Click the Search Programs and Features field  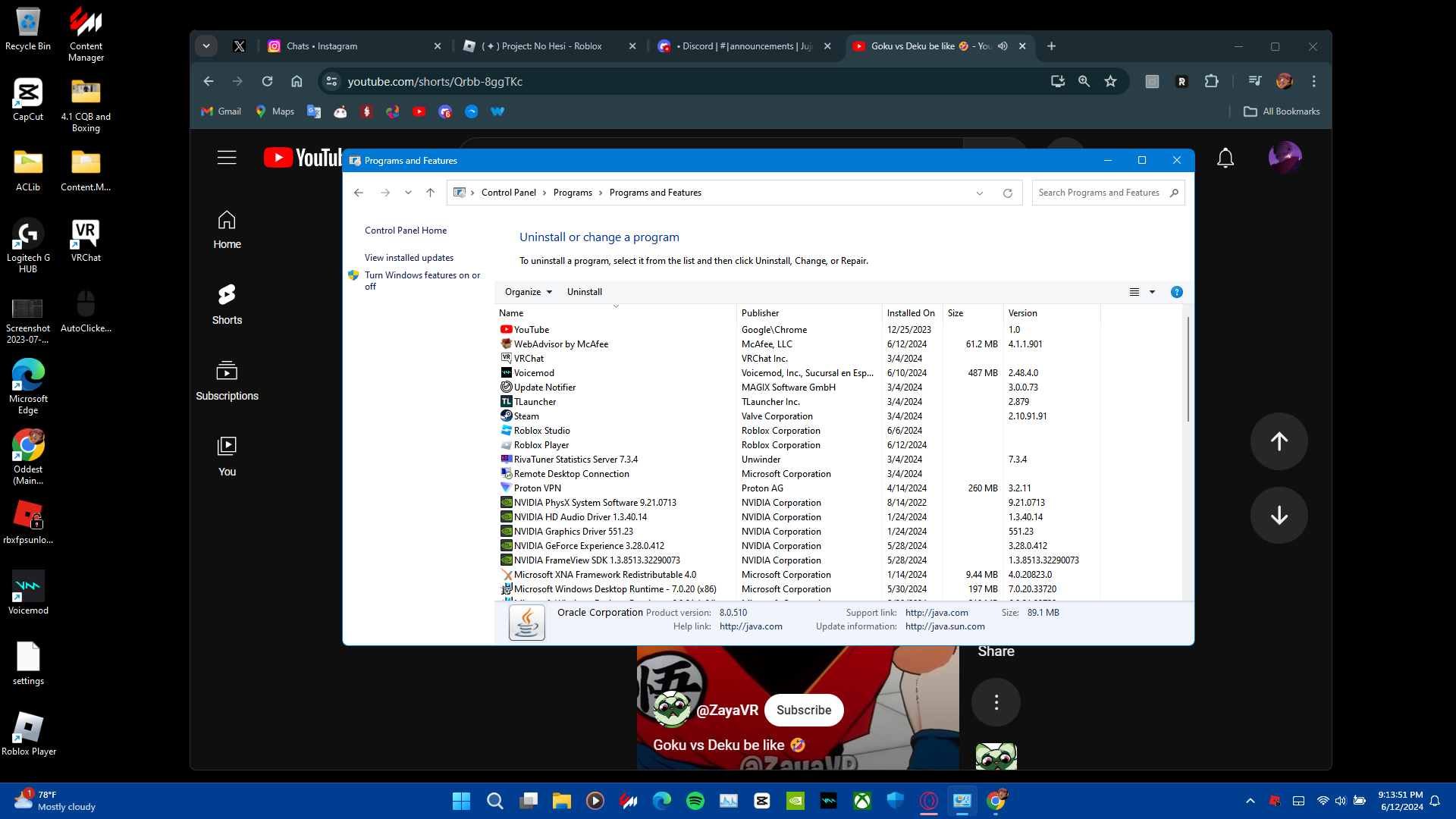[1098, 193]
